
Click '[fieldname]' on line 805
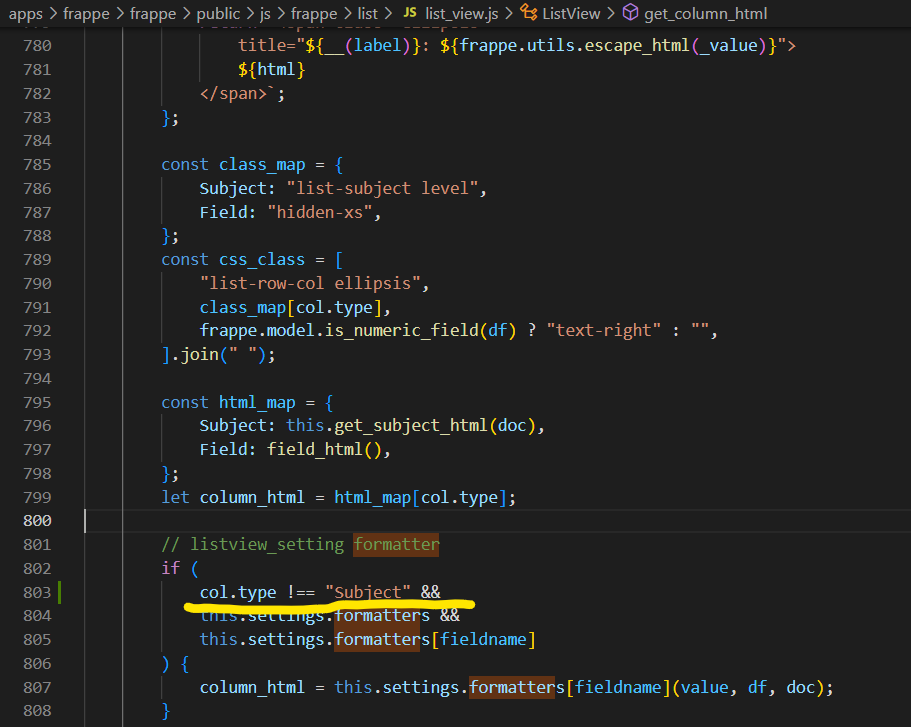(x=483, y=640)
